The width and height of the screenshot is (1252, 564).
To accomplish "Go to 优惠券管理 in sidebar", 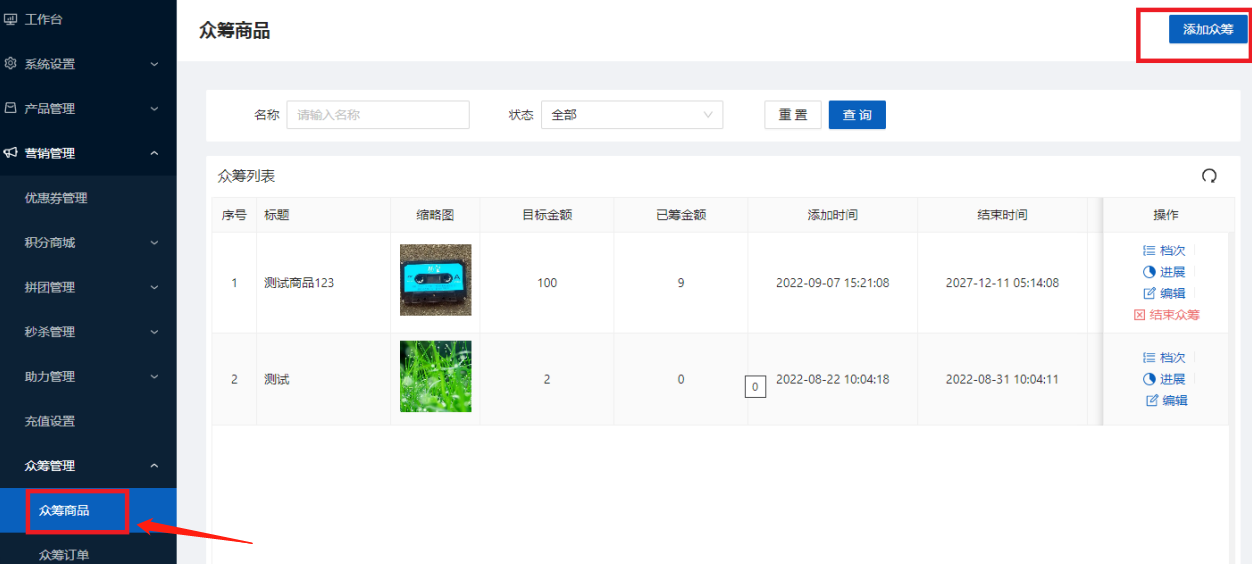I will tap(56, 198).
